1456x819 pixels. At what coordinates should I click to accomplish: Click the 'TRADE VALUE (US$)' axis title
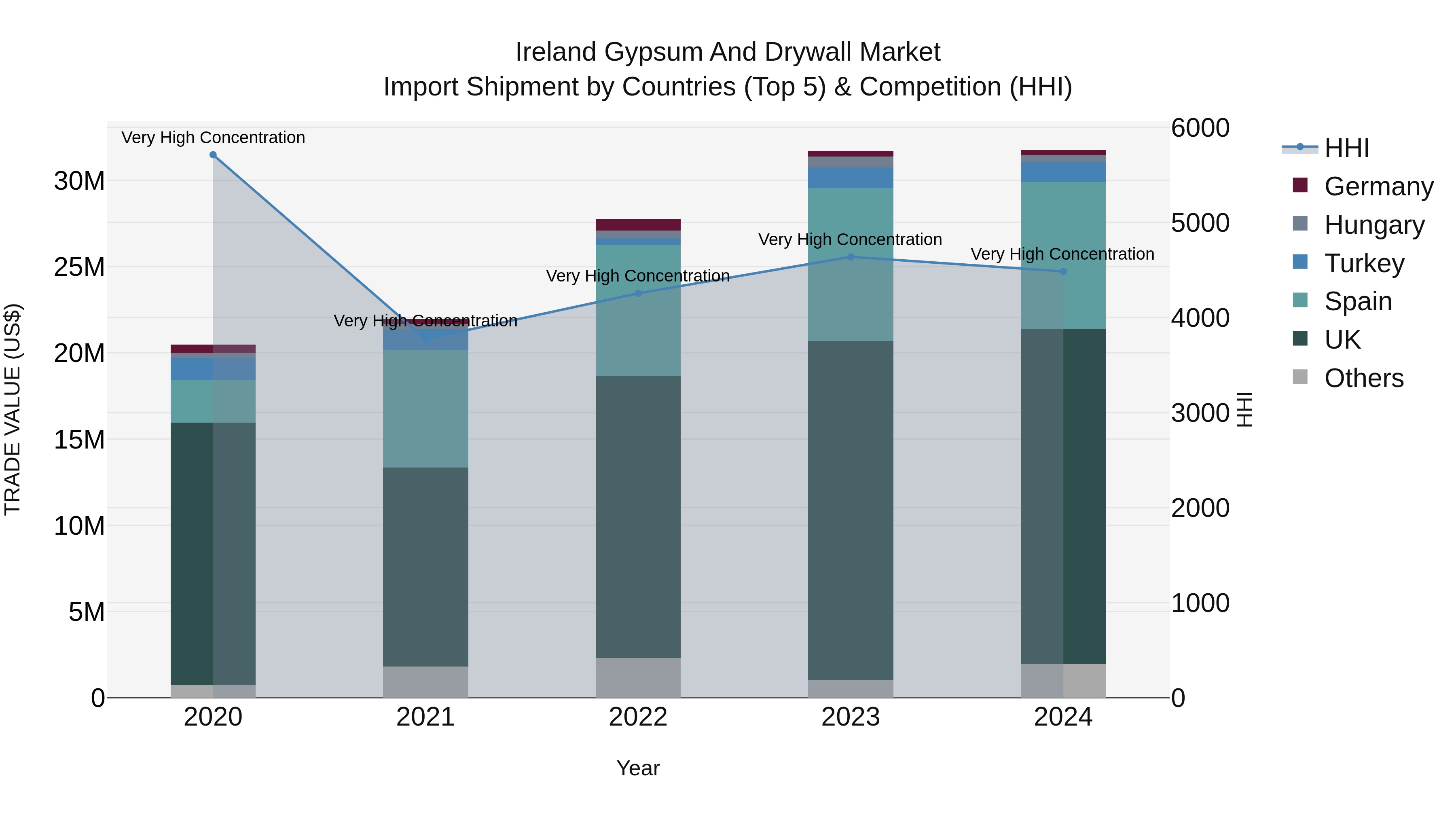13,409
